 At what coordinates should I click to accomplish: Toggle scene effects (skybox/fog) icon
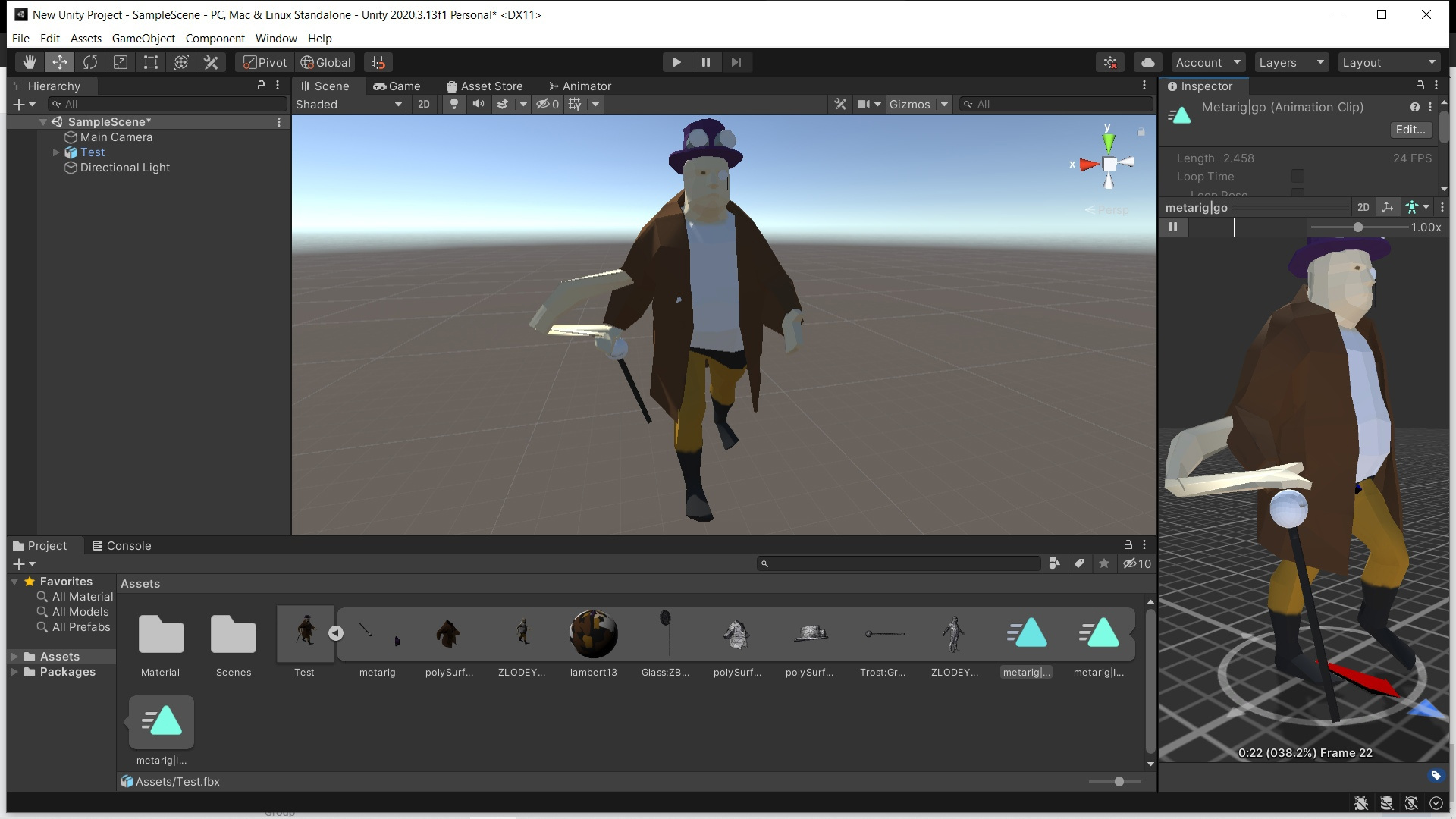click(x=502, y=104)
